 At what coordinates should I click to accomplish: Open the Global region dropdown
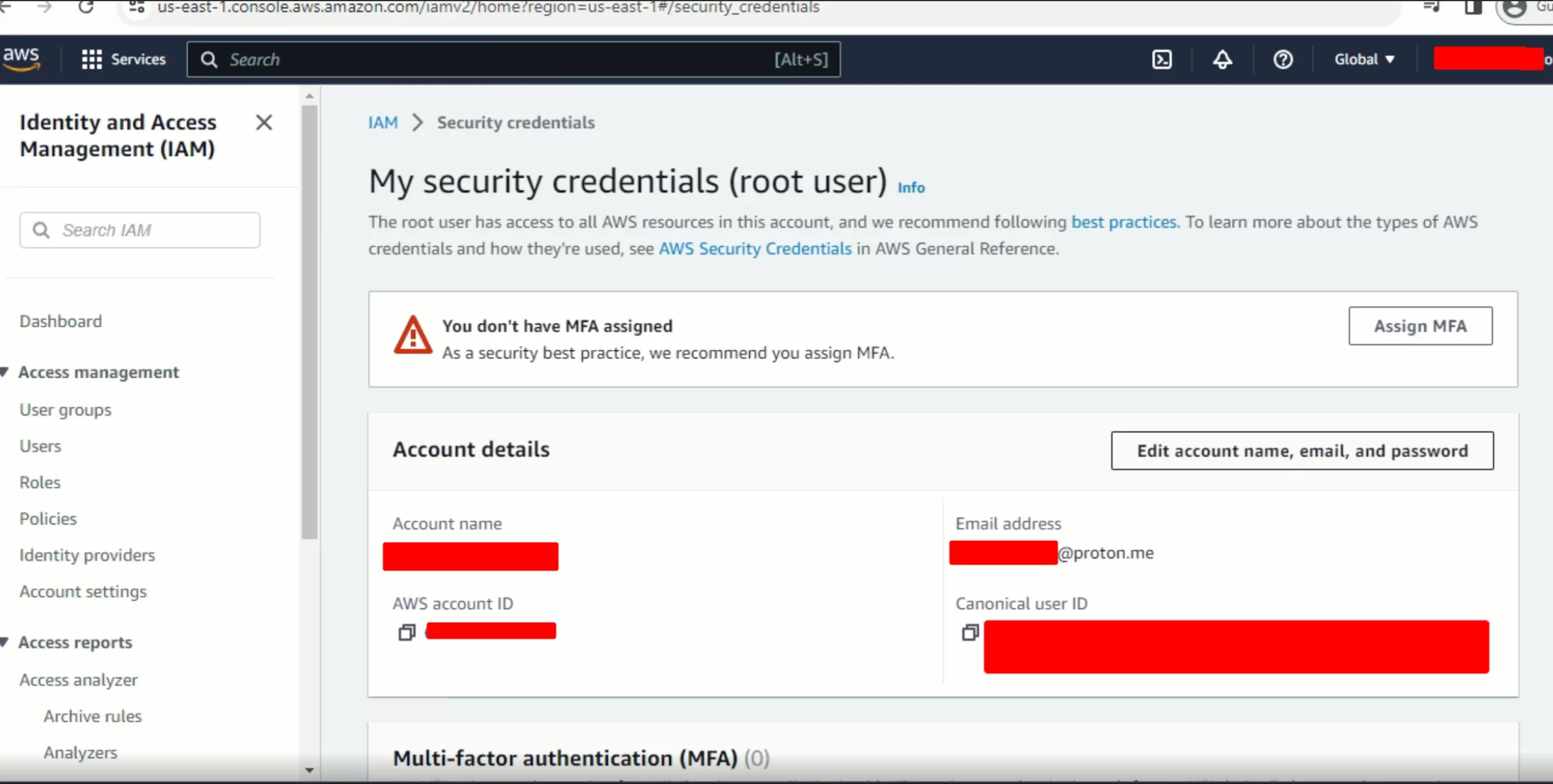(x=1364, y=59)
